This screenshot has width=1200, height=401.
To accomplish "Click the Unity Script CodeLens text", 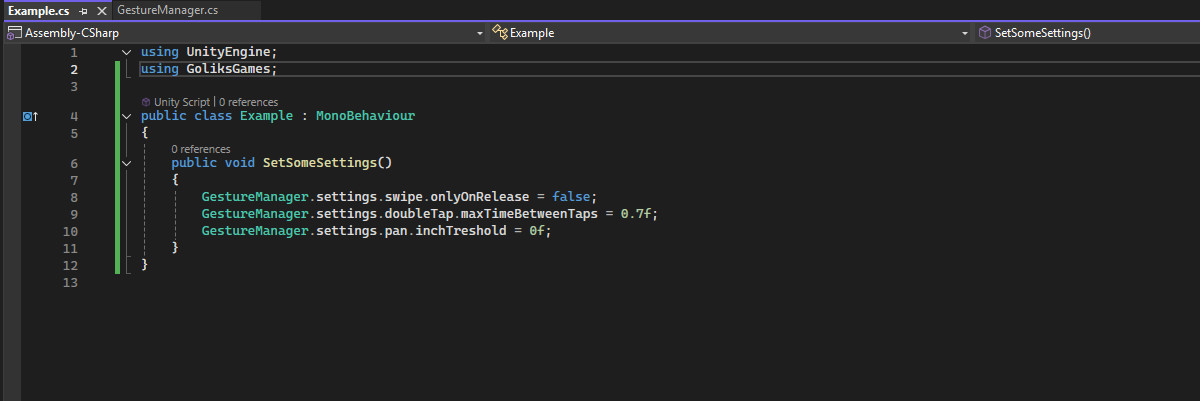I will pos(182,102).
